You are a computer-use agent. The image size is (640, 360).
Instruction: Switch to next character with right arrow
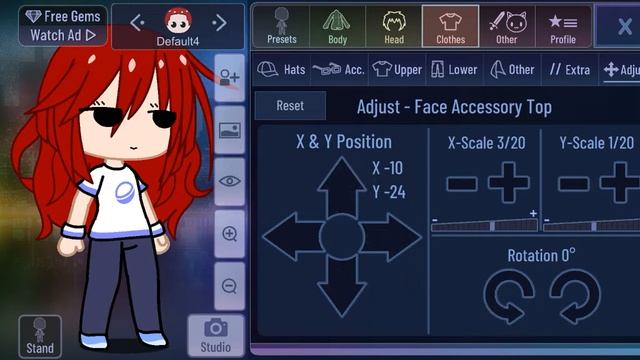(x=219, y=23)
